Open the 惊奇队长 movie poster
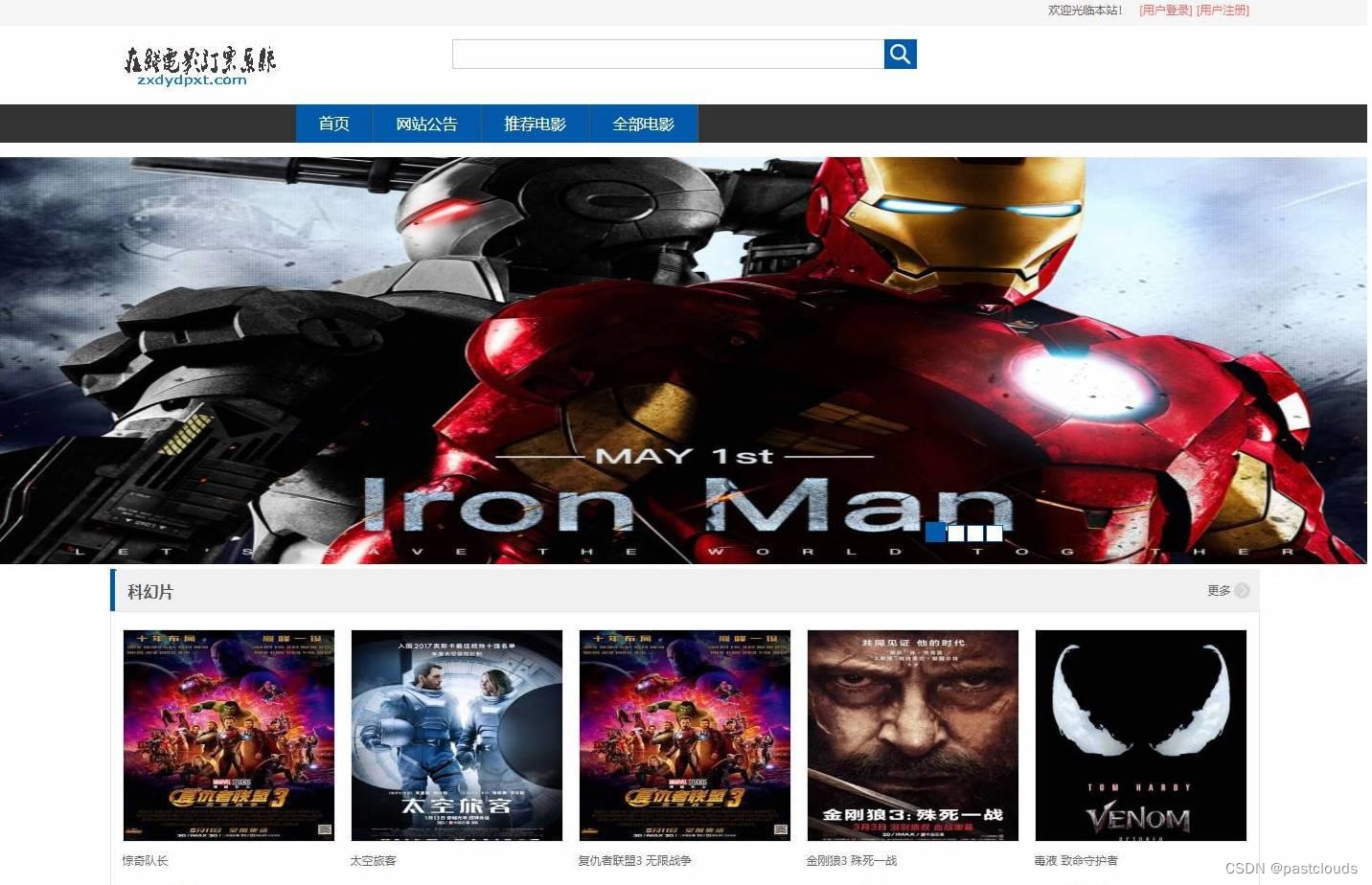The height and width of the screenshot is (885, 1372). click(228, 734)
